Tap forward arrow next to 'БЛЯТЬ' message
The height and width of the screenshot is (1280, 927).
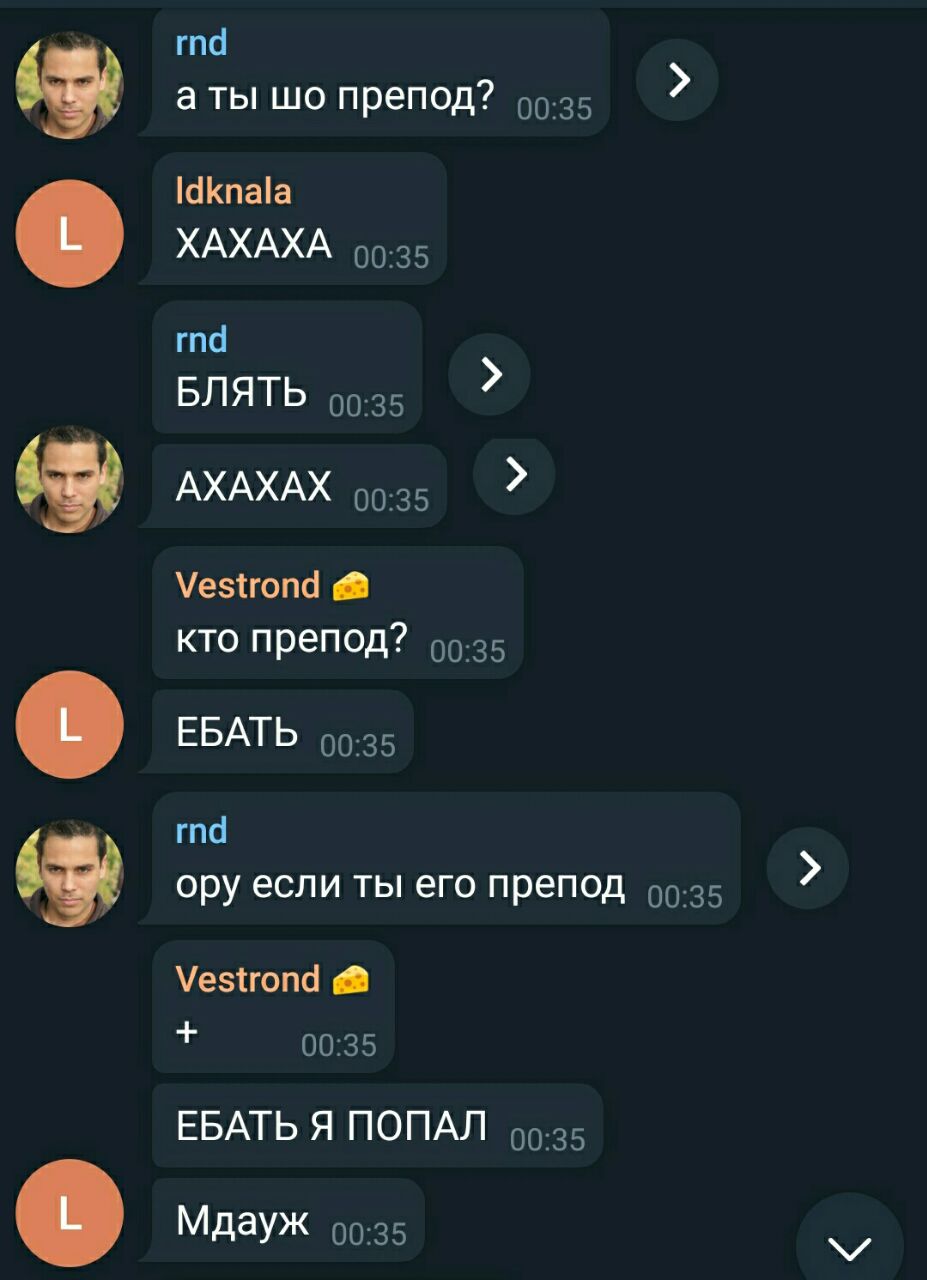490,374
